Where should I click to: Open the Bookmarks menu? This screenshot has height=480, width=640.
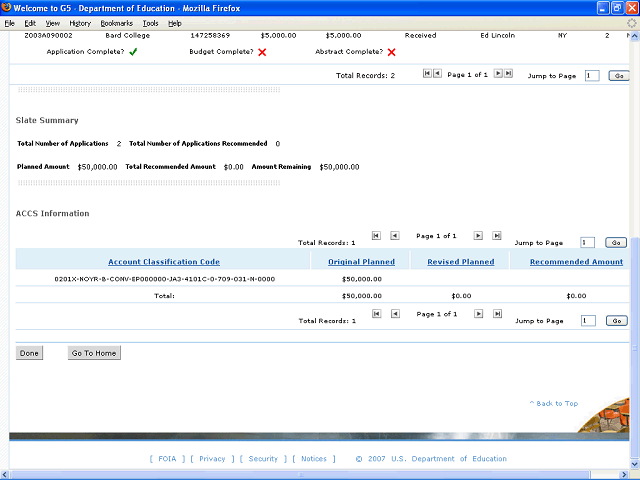[x=117, y=23]
